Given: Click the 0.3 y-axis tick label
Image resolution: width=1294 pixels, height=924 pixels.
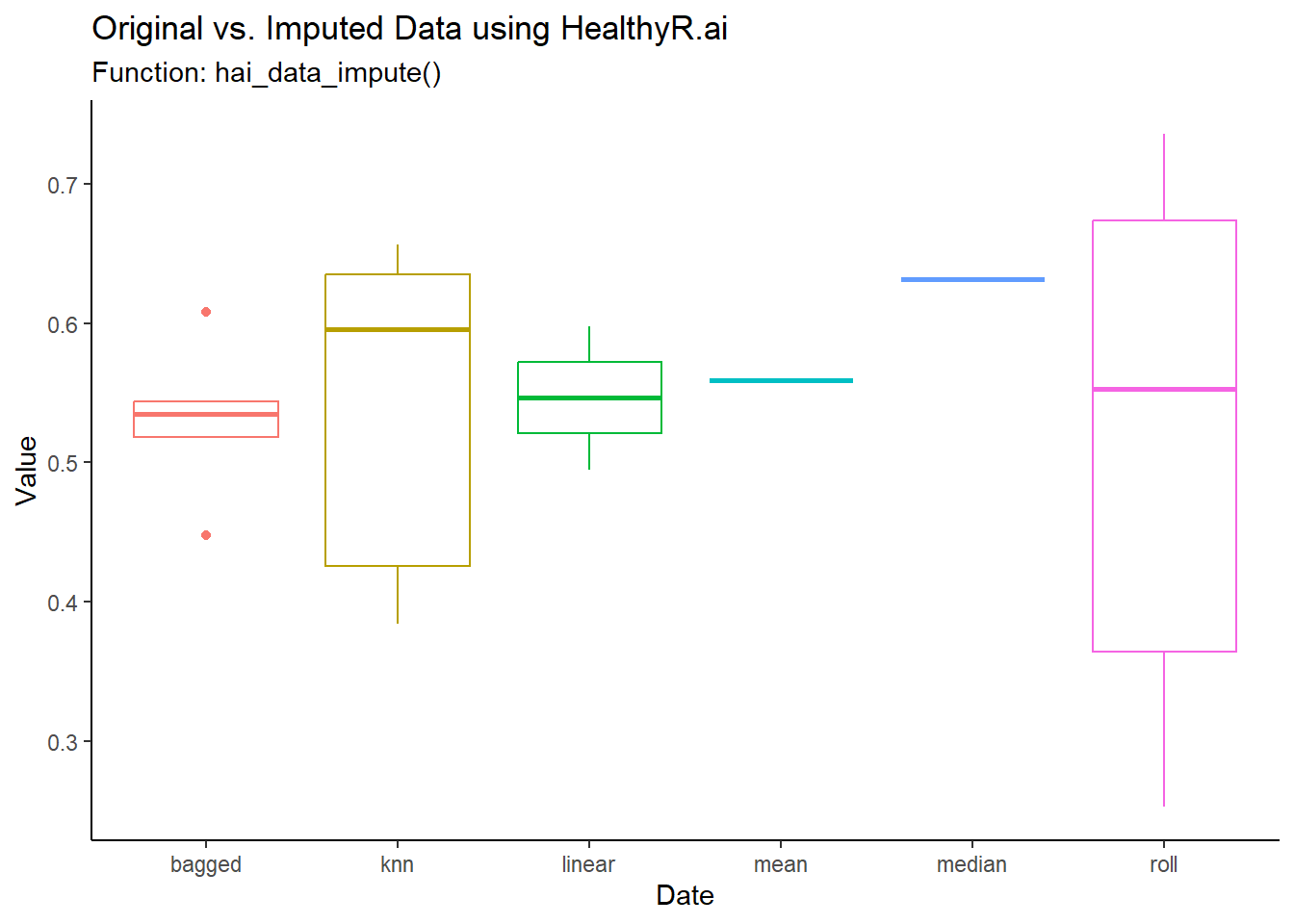Looking at the screenshot, I should point(63,742).
